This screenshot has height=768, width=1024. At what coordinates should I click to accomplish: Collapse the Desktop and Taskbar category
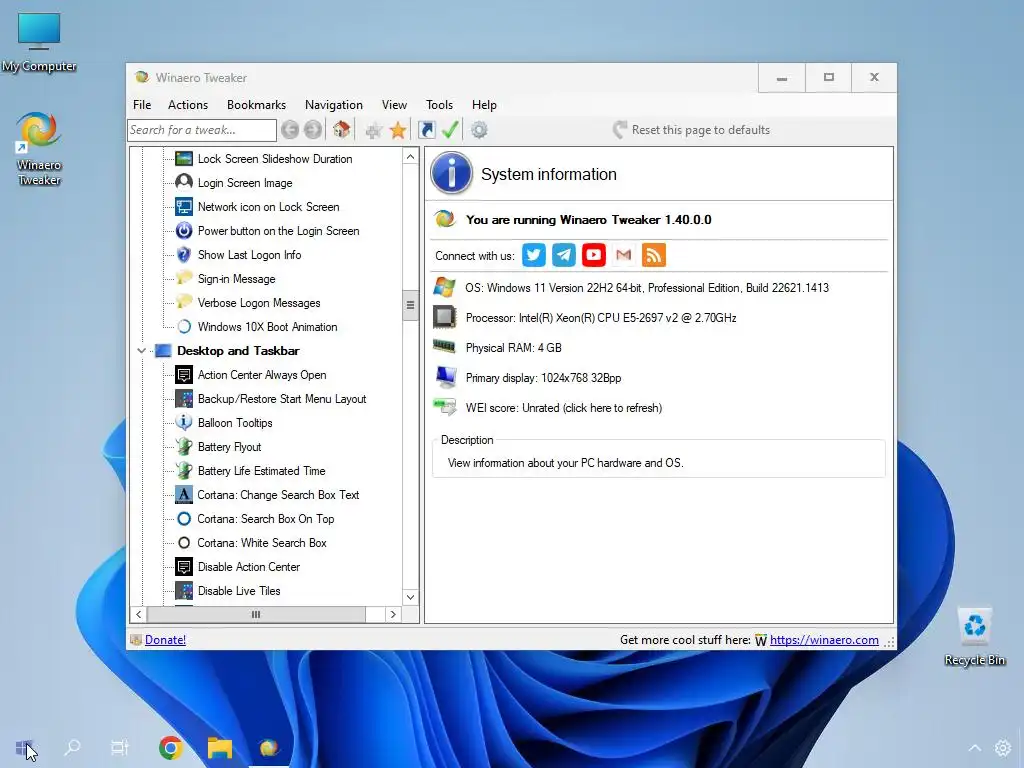click(x=141, y=351)
